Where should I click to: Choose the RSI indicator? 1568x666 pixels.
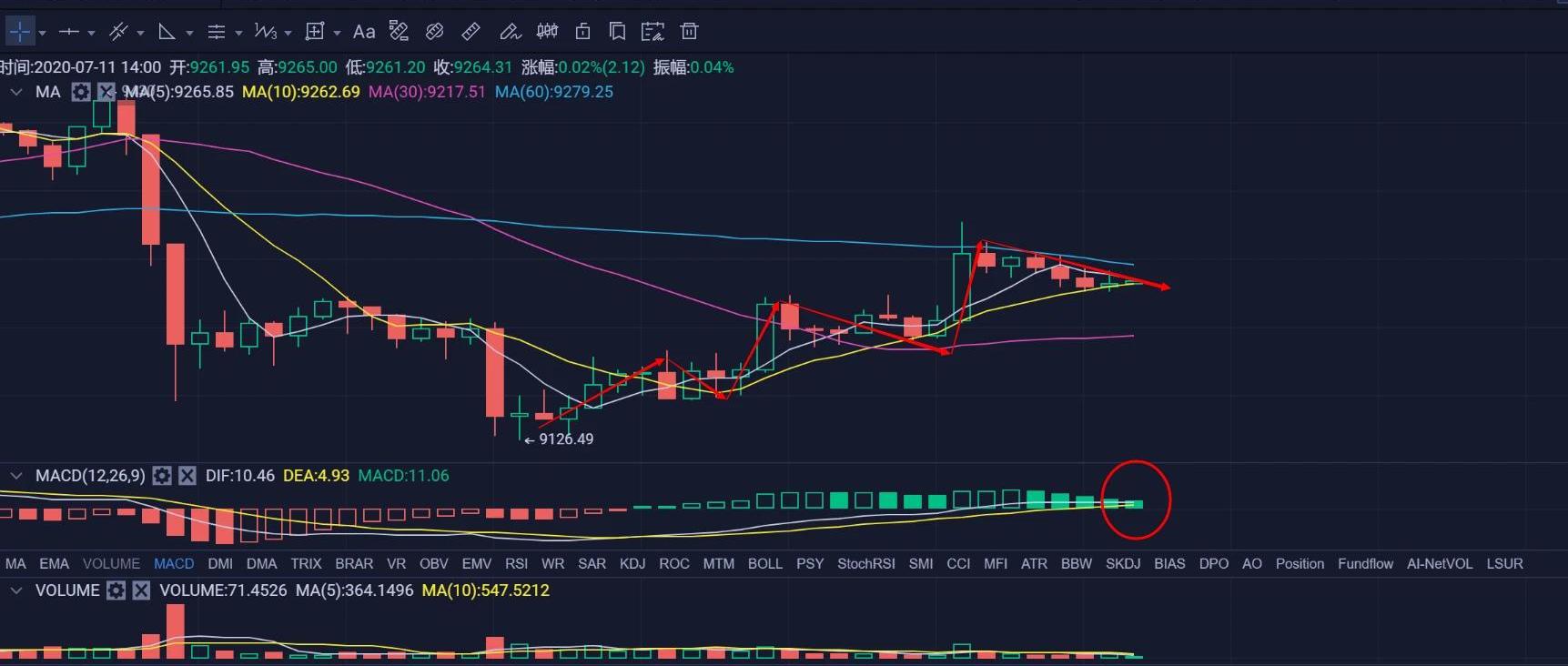[x=516, y=564]
